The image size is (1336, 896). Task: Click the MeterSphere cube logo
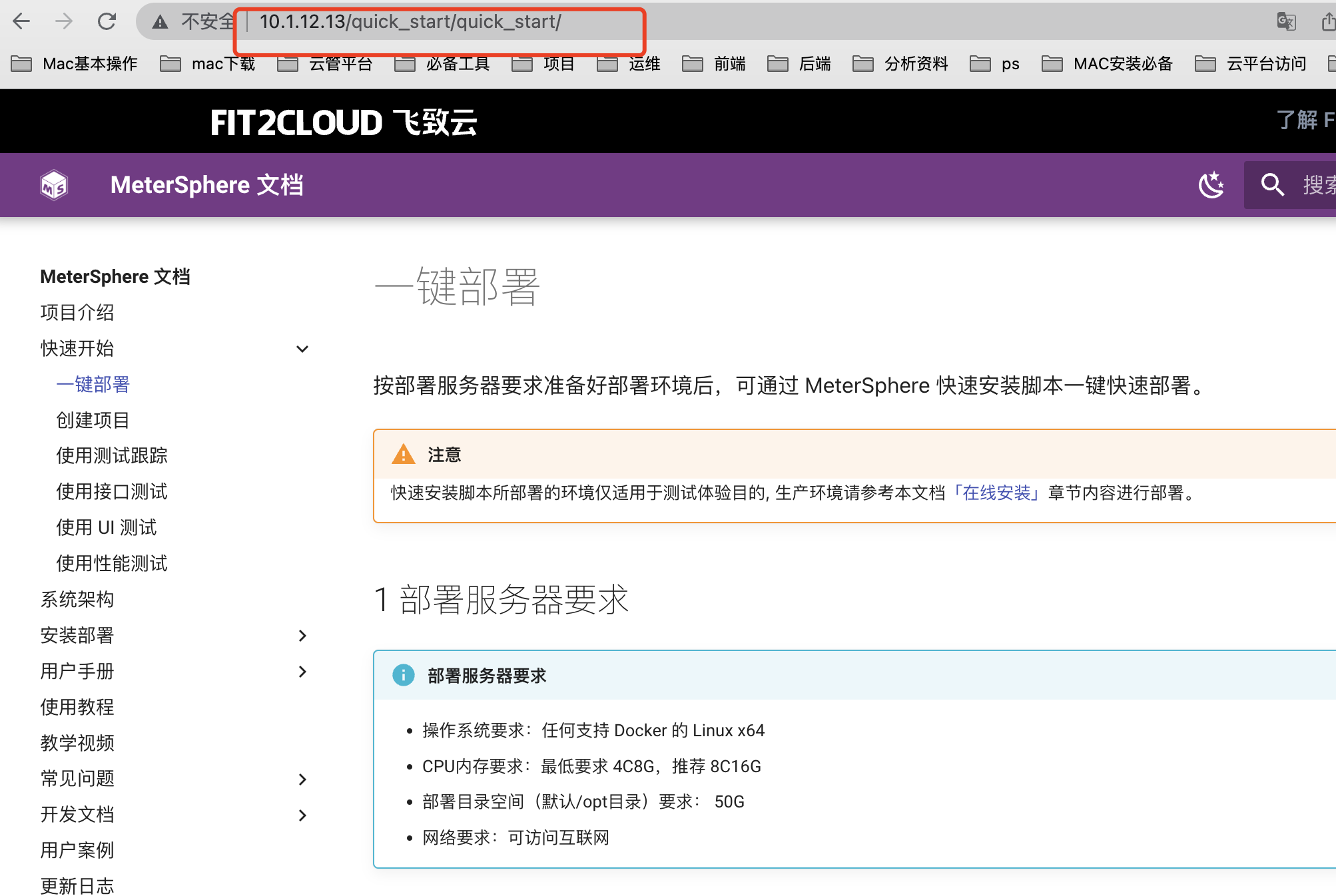[53, 185]
